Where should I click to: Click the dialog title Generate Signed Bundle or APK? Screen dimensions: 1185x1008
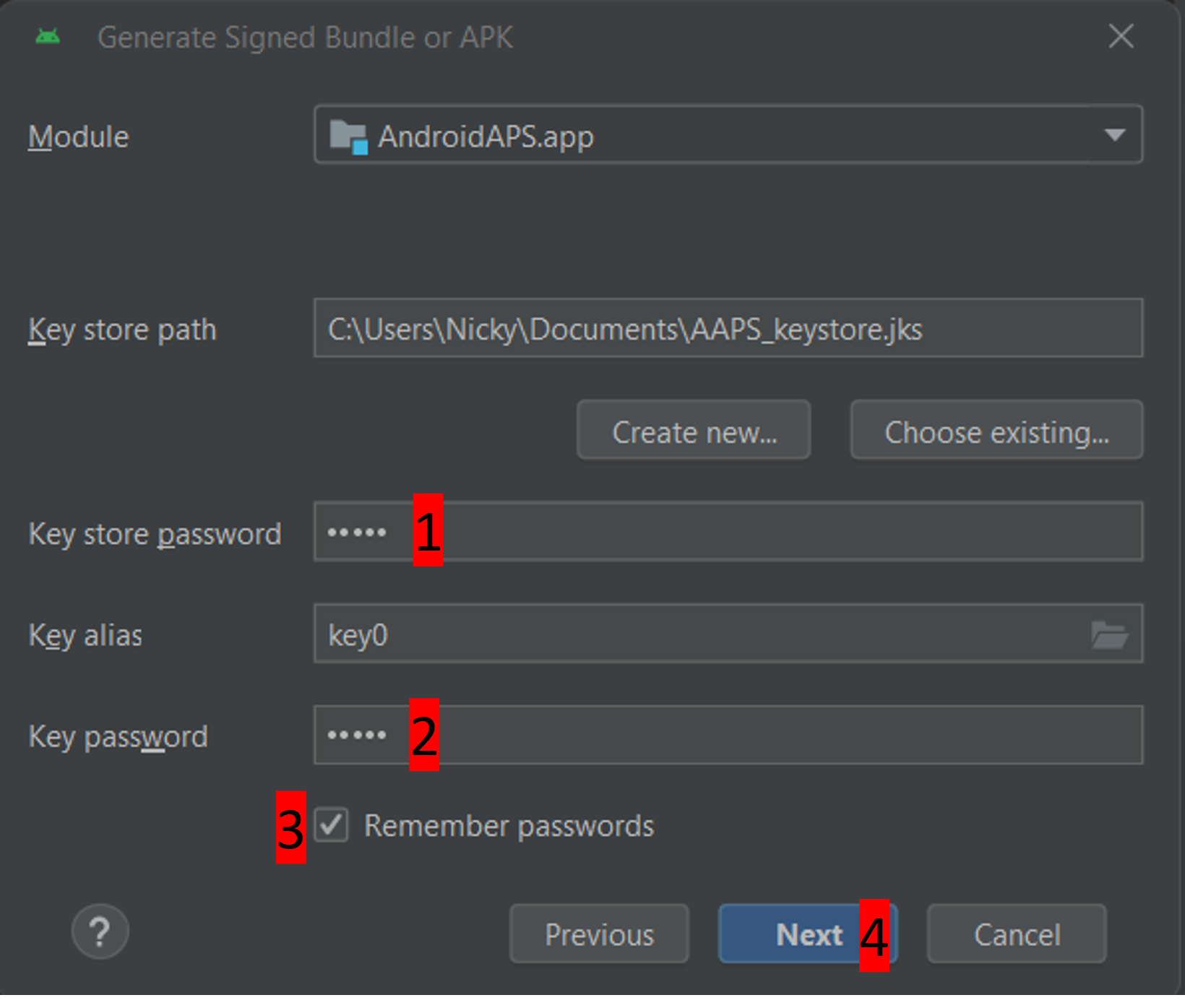(x=305, y=38)
